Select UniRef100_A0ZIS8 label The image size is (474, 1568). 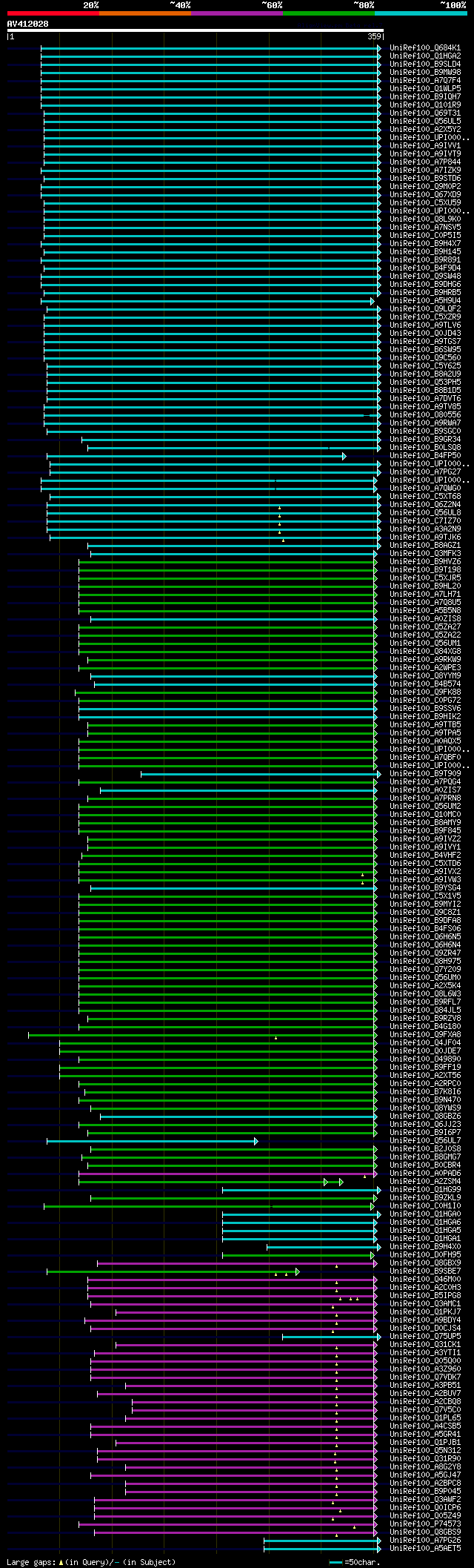tap(425, 618)
